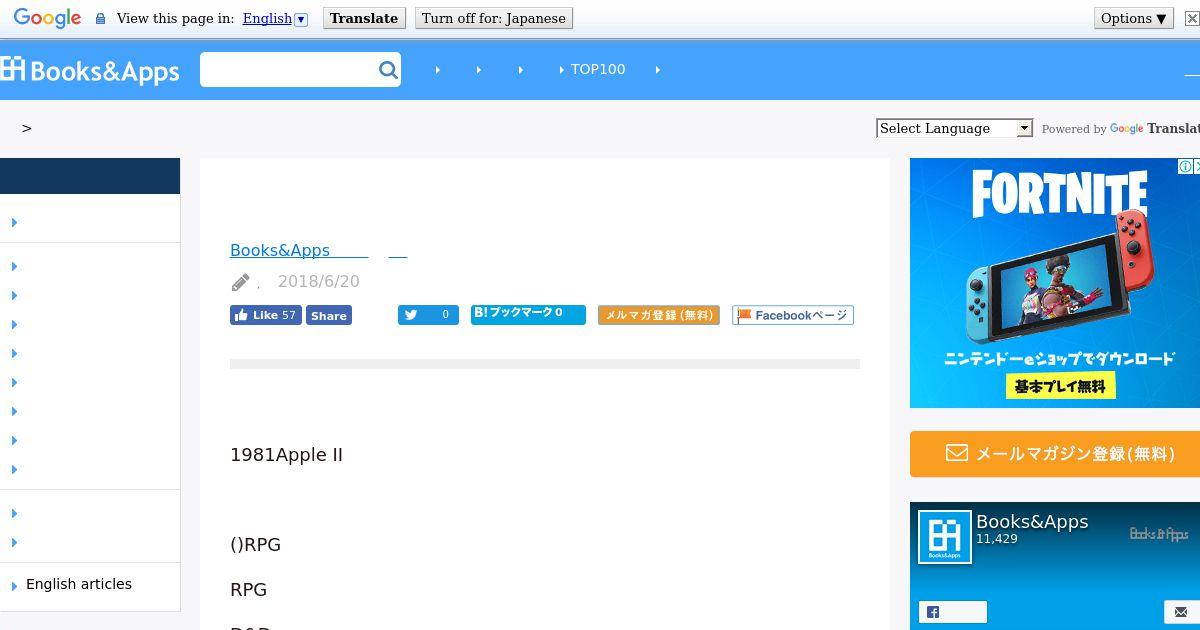The height and width of the screenshot is (630, 1200).
Task: Click the arrow beside English articles
Action: (x=14, y=586)
